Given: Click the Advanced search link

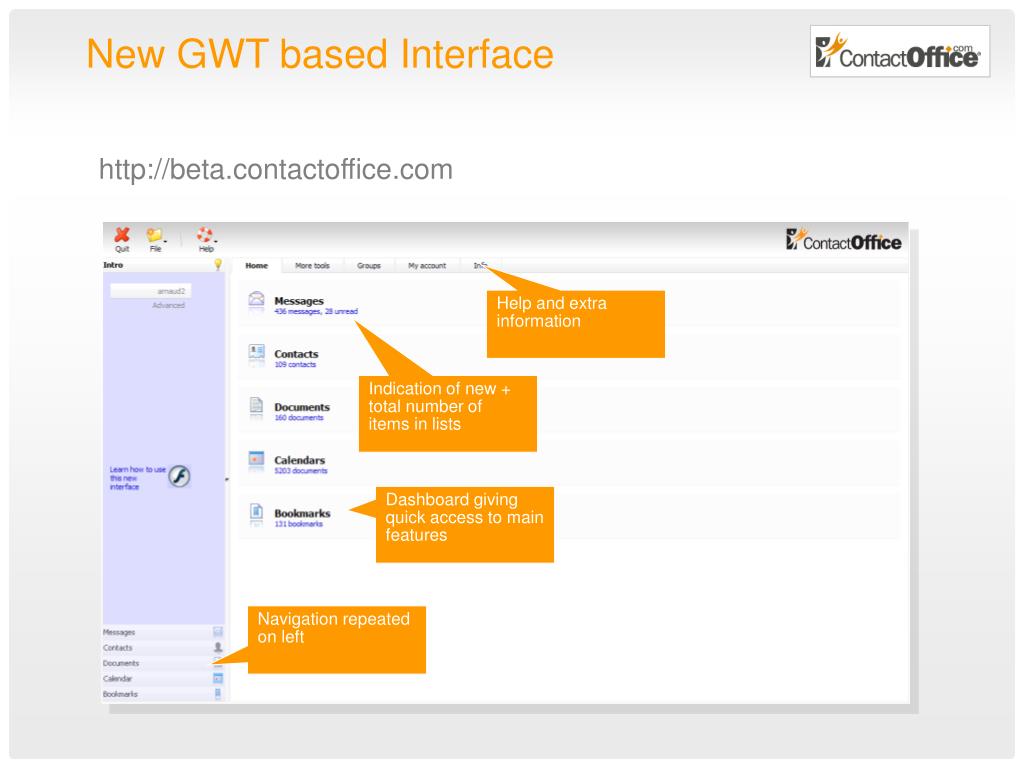Looking at the screenshot, I should pyautogui.click(x=168, y=306).
